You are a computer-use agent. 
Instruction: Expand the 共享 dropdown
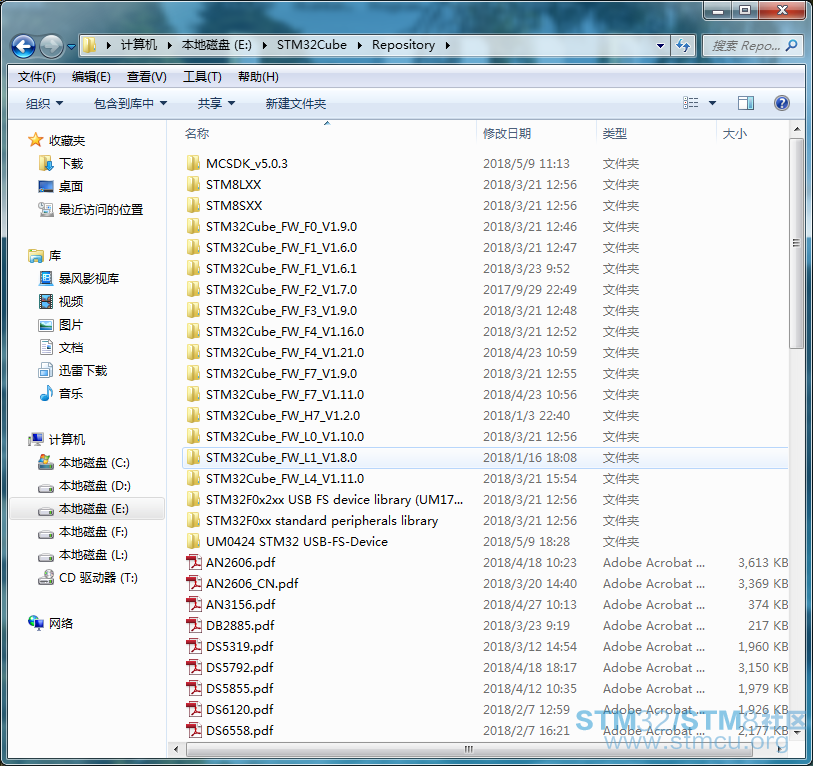pyautogui.click(x=216, y=103)
